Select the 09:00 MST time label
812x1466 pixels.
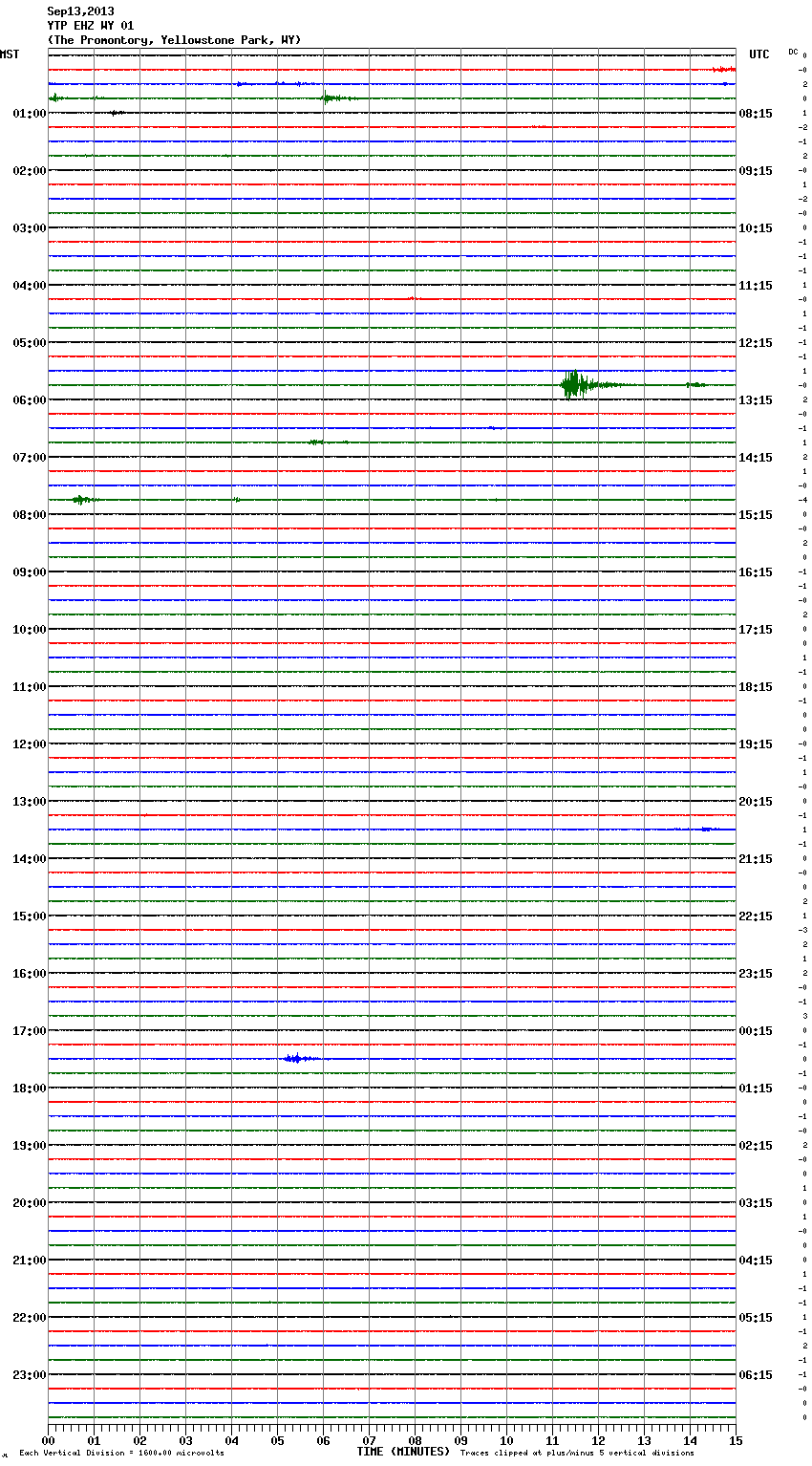click(x=30, y=572)
